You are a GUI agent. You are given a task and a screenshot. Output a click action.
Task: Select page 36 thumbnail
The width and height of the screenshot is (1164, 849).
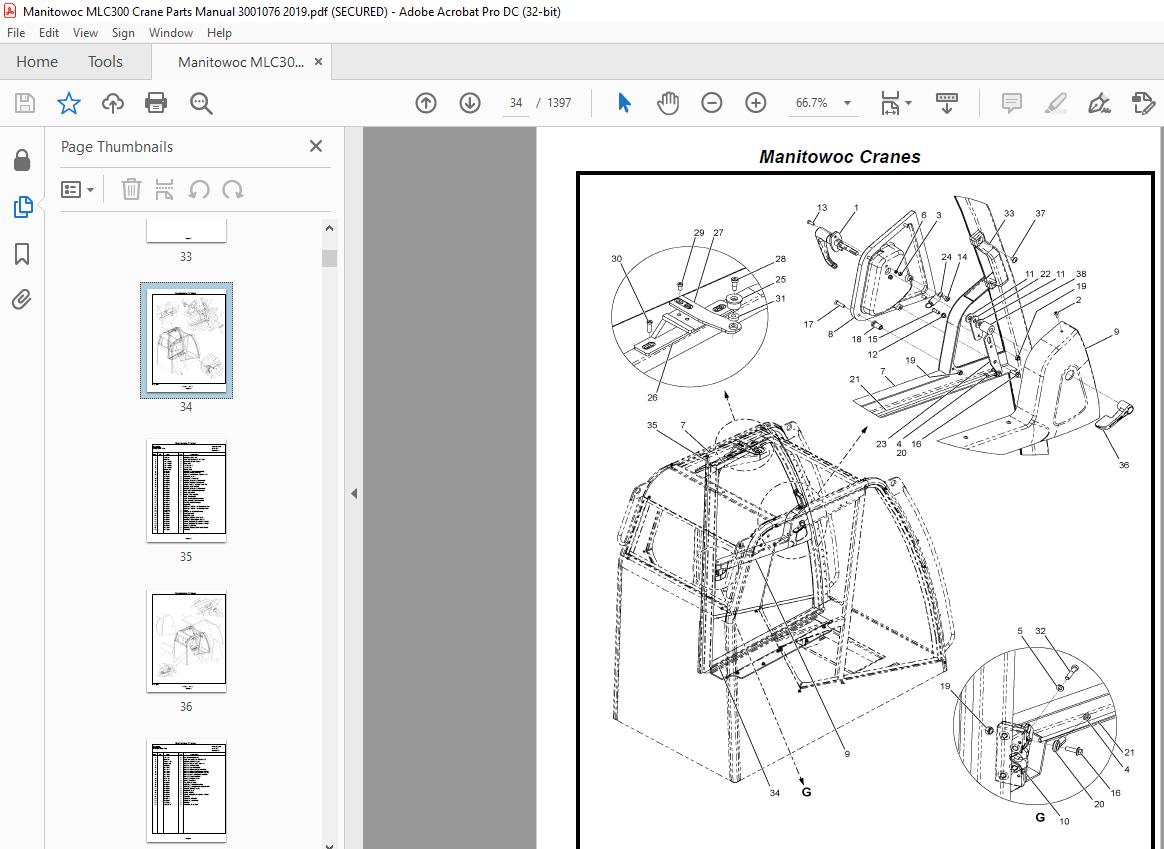[x=186, y=642]
